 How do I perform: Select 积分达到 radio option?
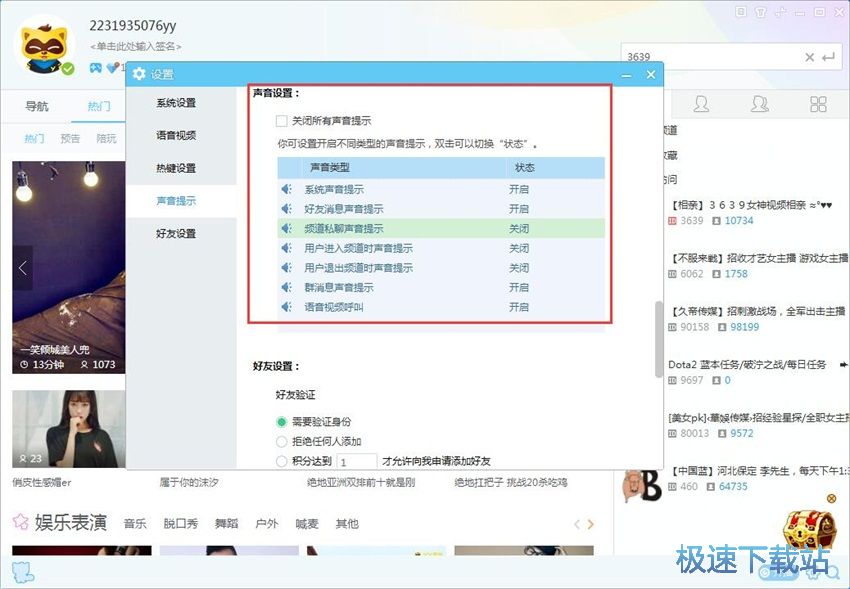pyautogui.click(x=281, y=461)
